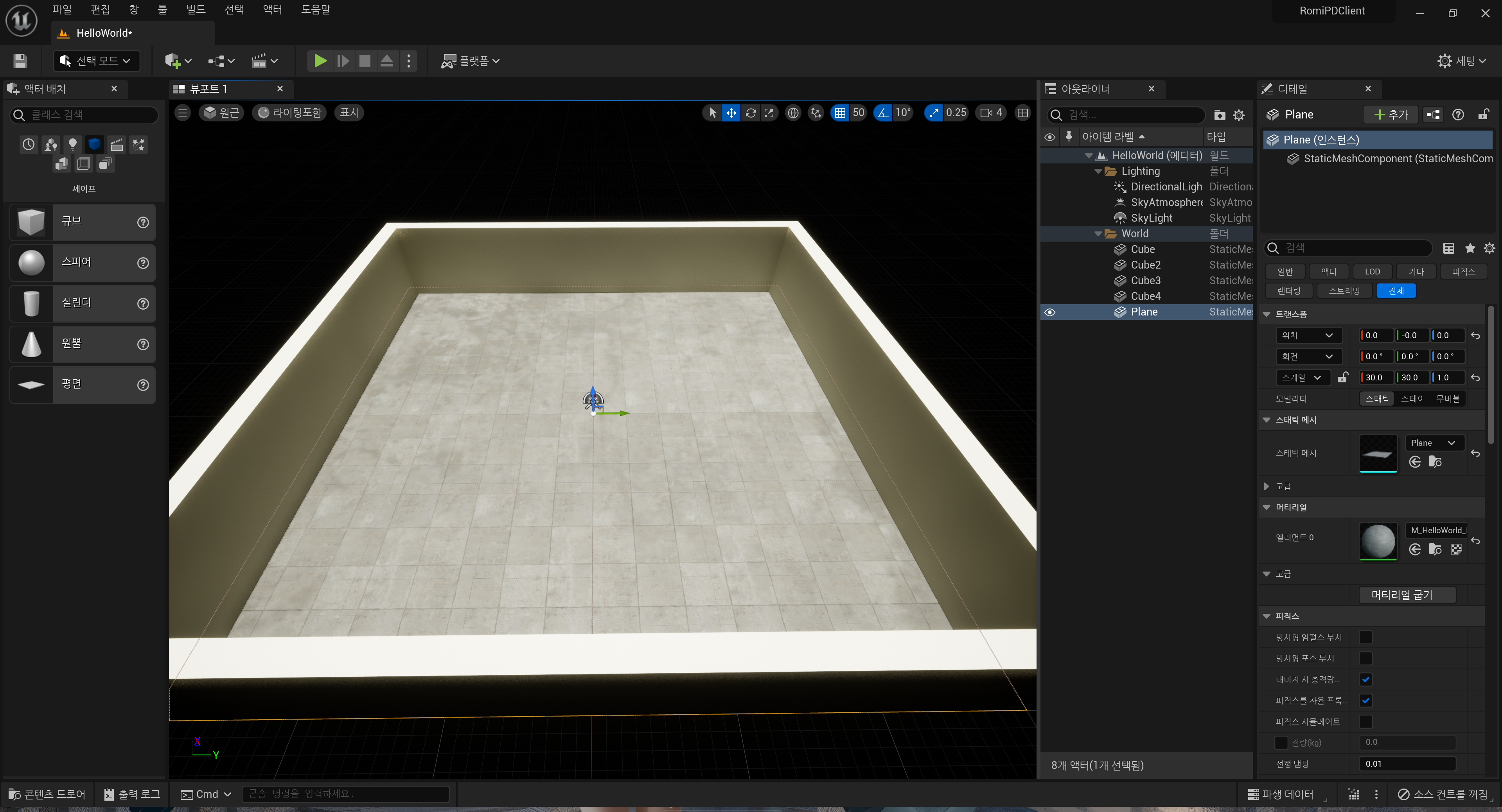Open Plane static mesh dropdown
The height and width of the screenshot is (812, 1502).
(1433, 443)
